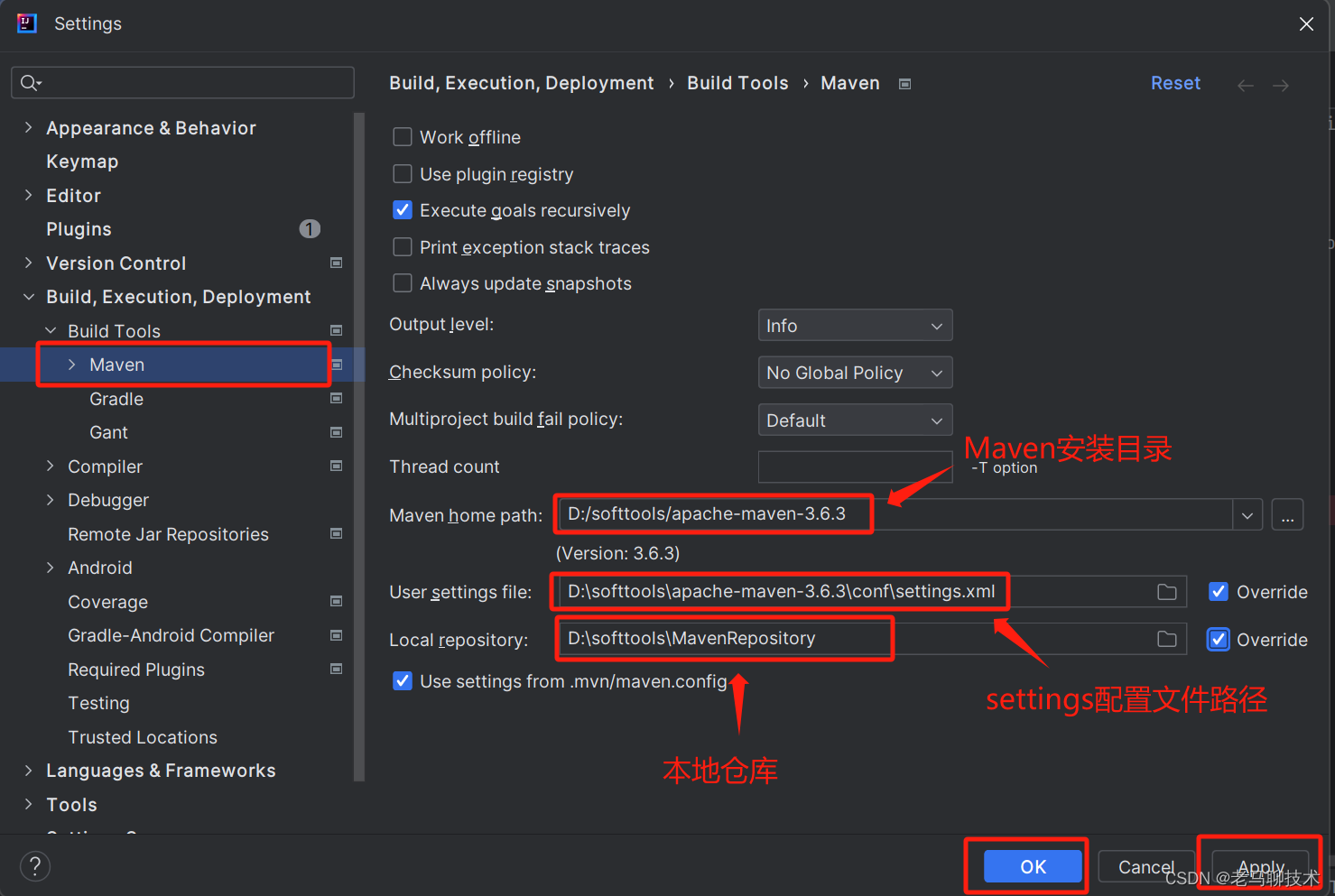This screenshot has height=896, width=1335.
Task: Expand the Debugger node
Action: click(51, 500)
